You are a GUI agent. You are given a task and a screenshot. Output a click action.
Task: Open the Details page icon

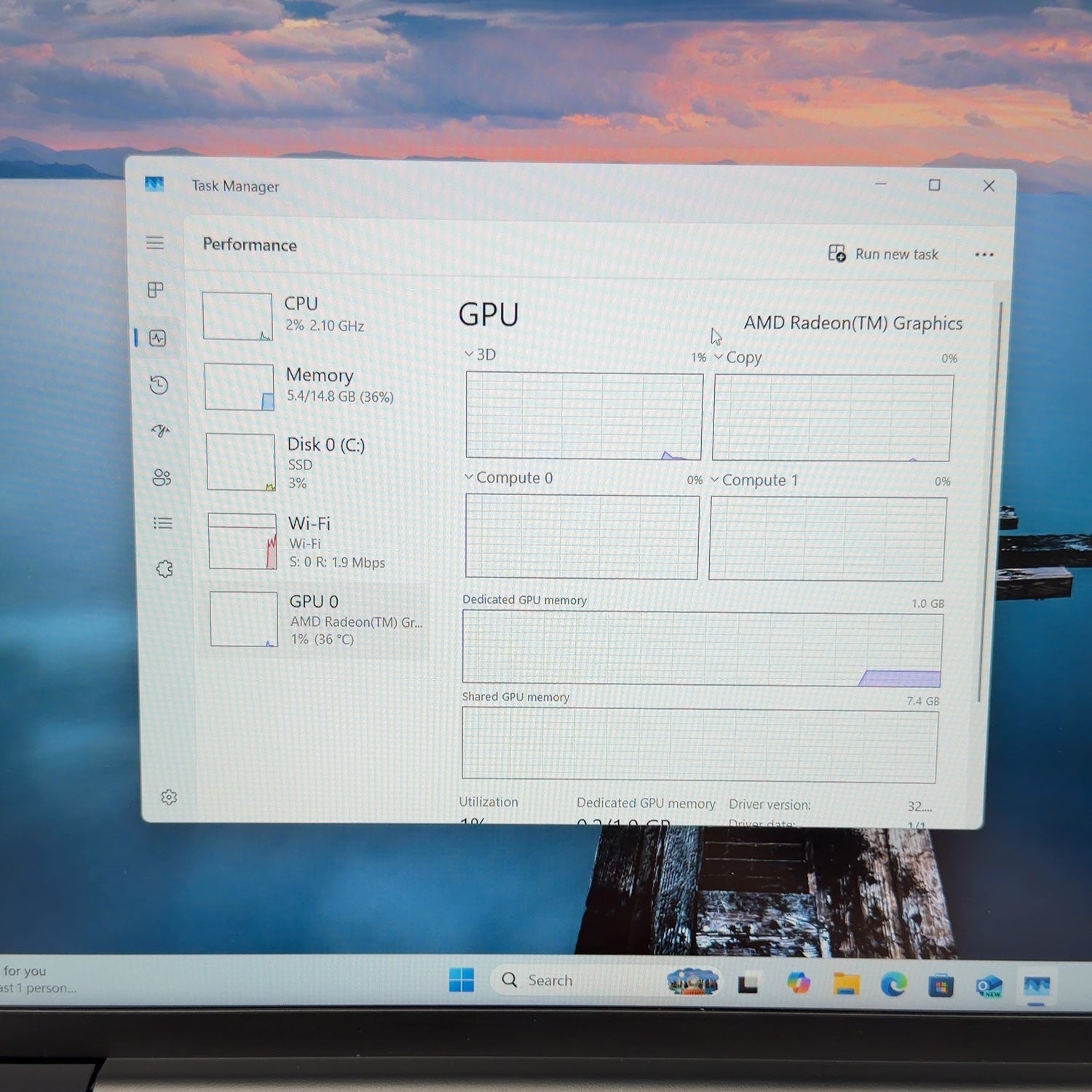click(x=163, y=523)
